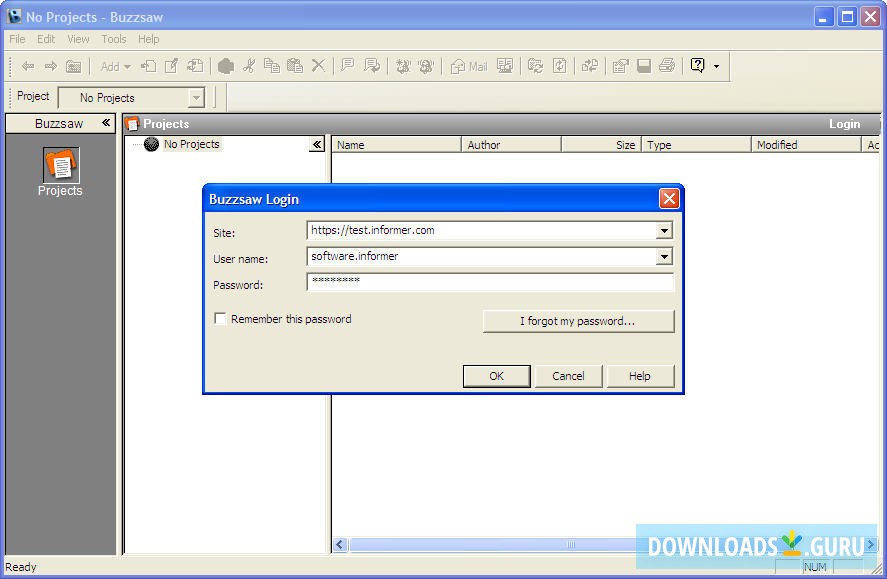Sort by Modified column header
Image resolution: width=887 pixels, height=579 pixels.
(806, 145)
